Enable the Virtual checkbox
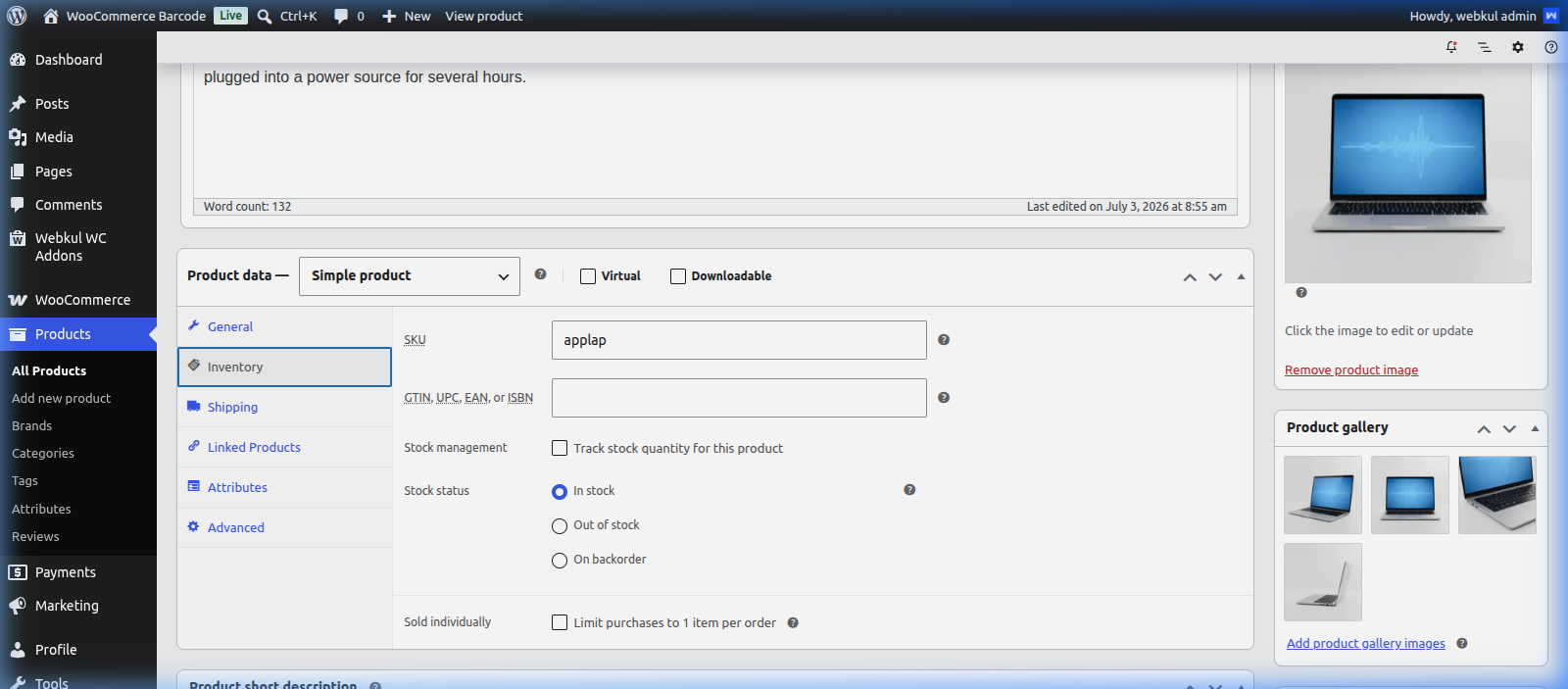This screenshot has width=1568, height=689. coord(588,276)
